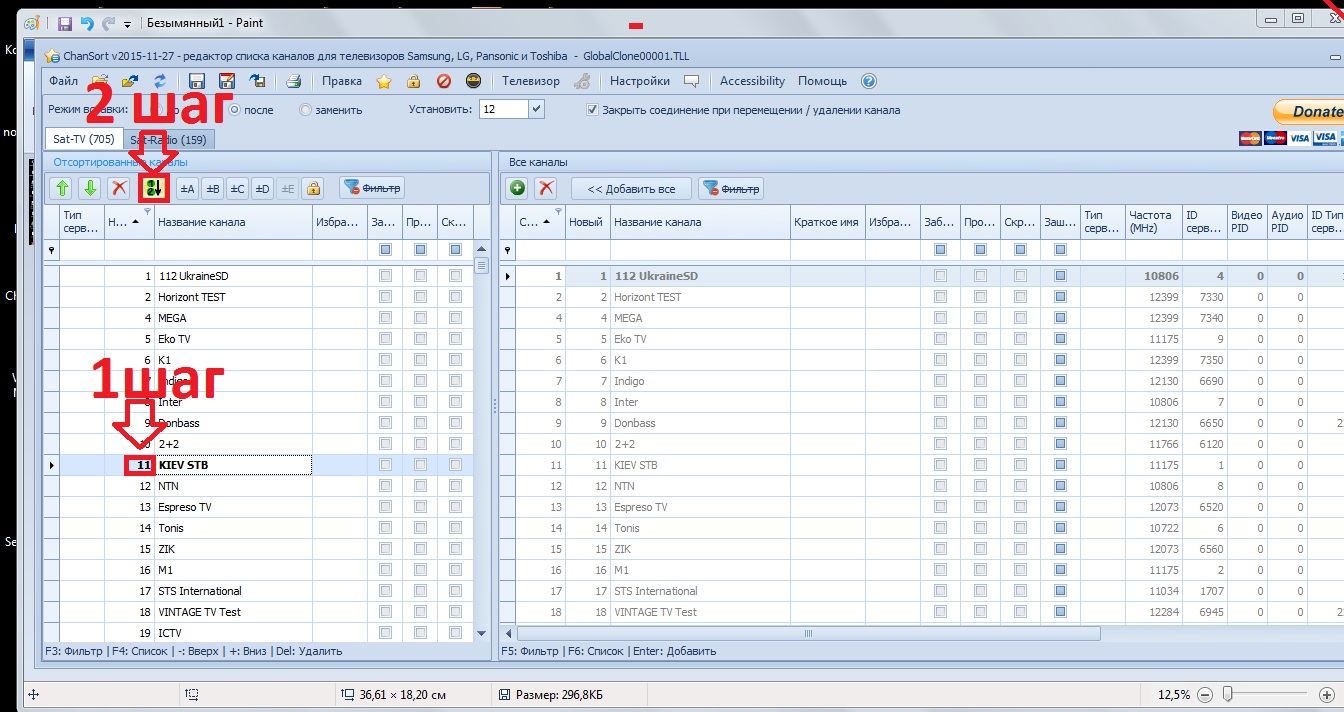The image size is (1344, 712).
Task: Click the red skip channel icon
Action: (443, 81)
